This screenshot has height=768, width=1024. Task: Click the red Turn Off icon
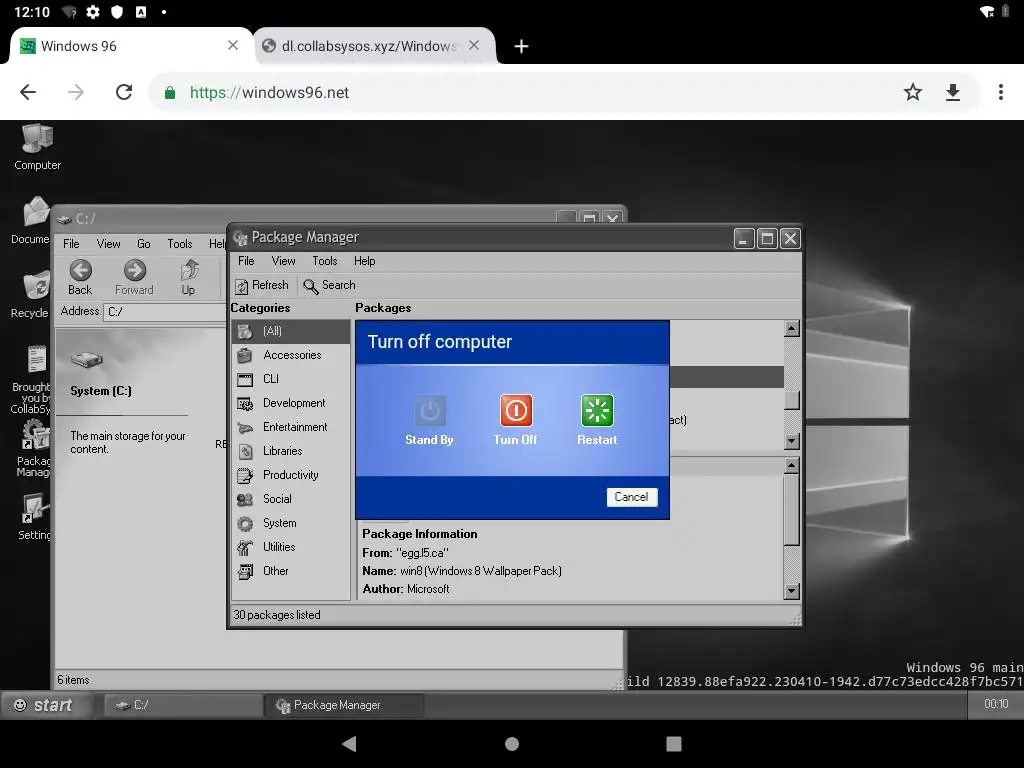point(516,410)
